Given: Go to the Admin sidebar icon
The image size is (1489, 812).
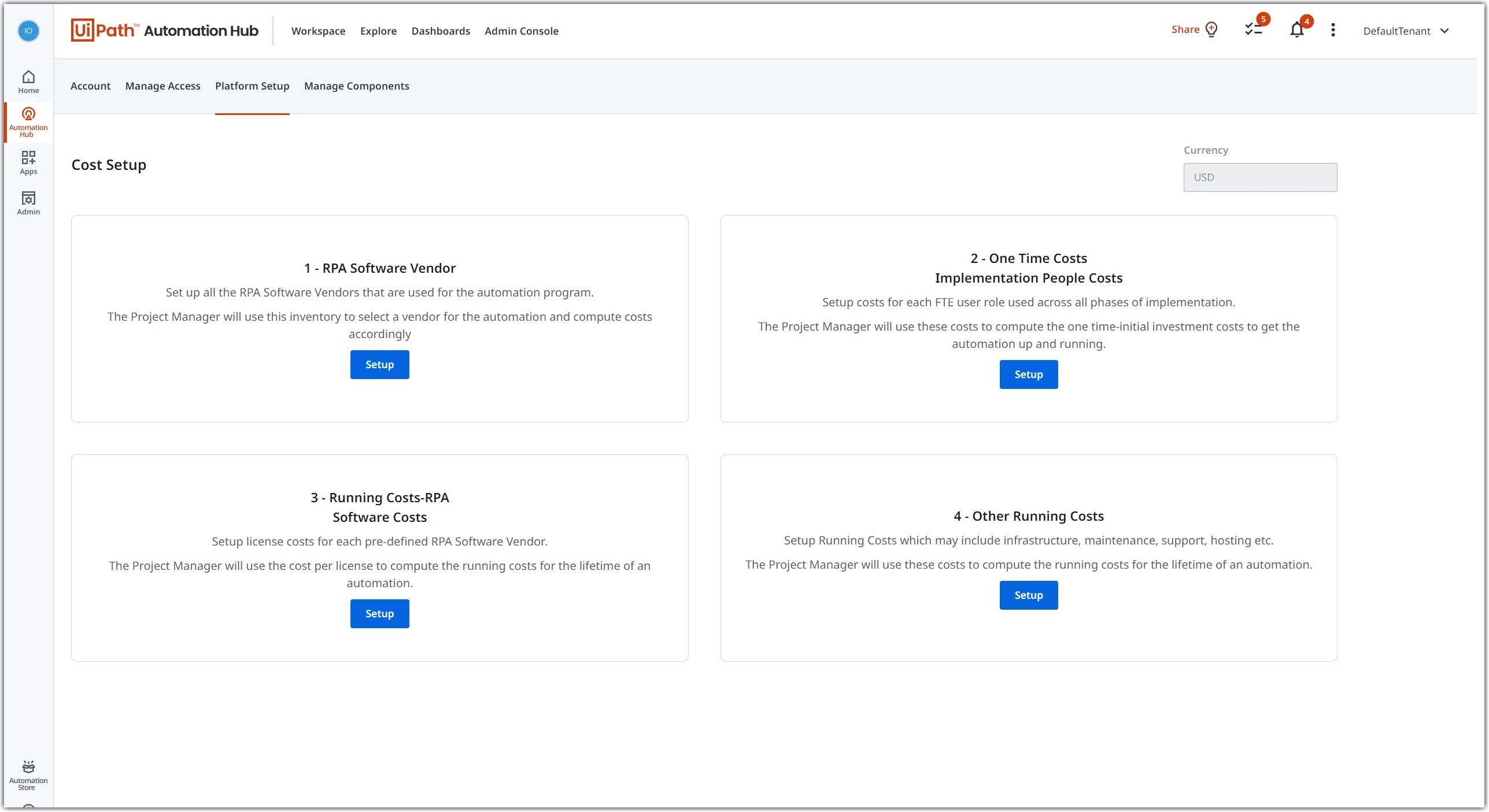Looking at the screenshot, I should coord(28,203).
